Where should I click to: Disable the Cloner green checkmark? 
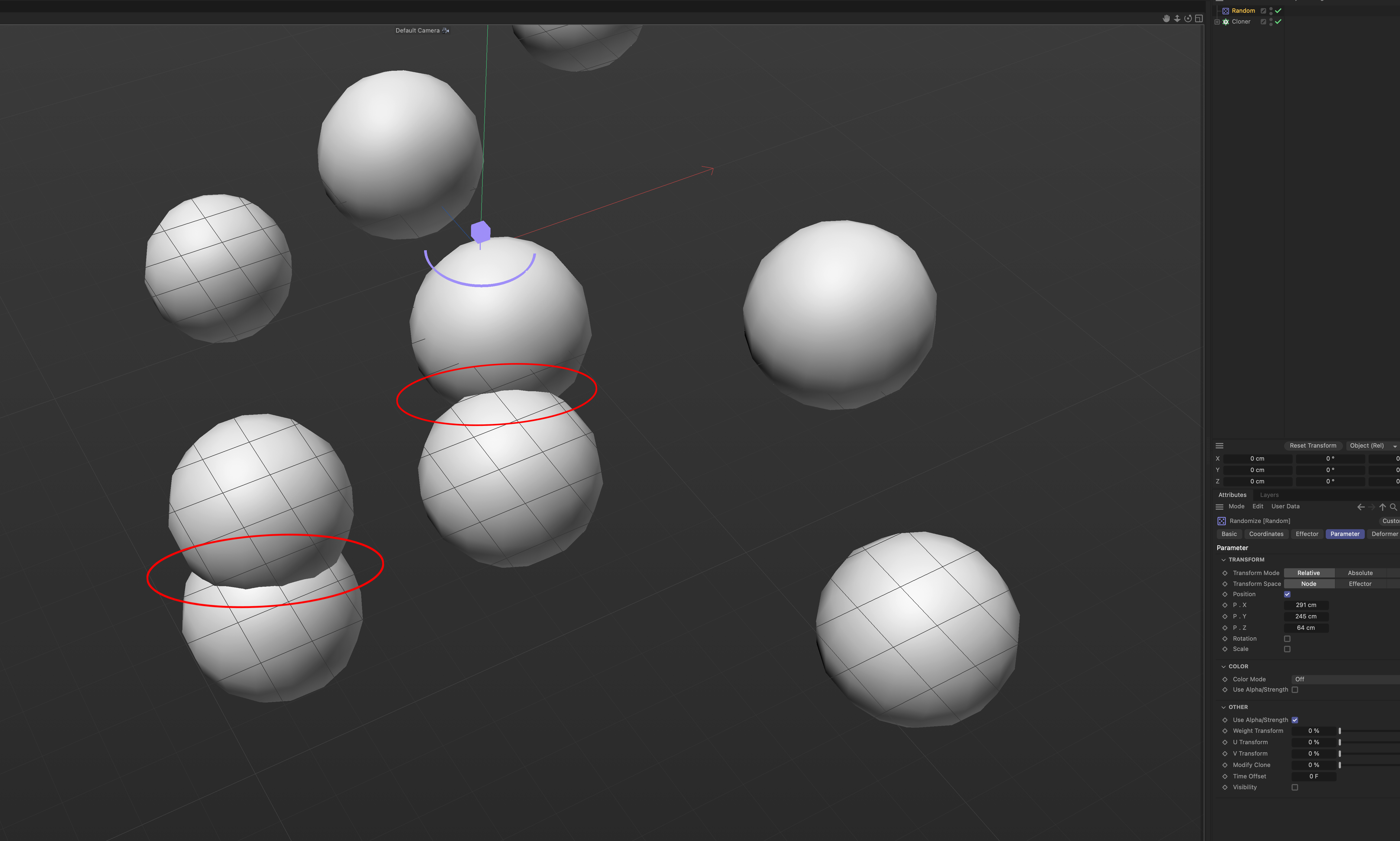tap(1278, 21)
